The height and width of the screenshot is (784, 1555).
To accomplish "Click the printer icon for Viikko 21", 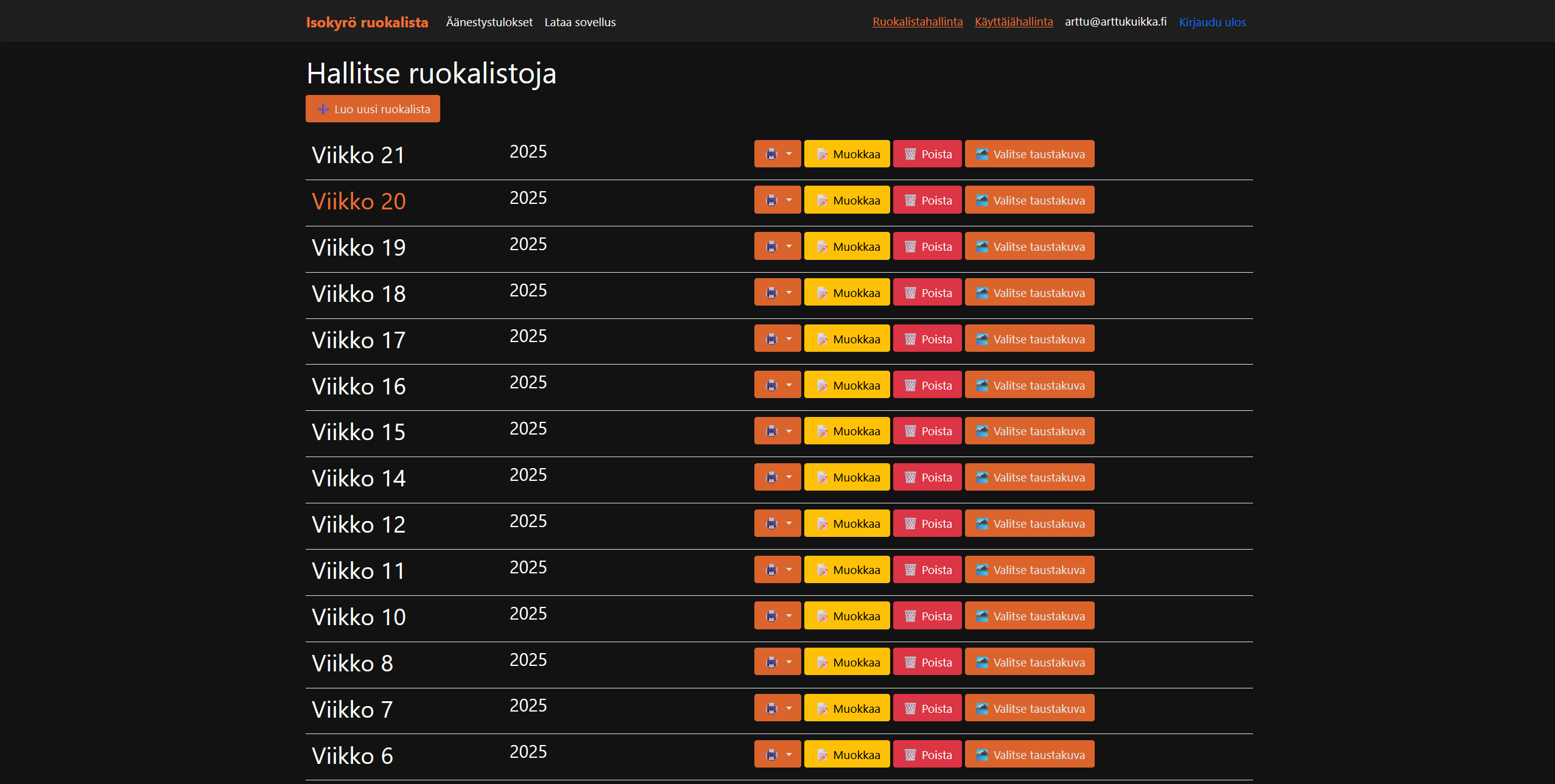I will pyautogui.click(x=771, y=155).
